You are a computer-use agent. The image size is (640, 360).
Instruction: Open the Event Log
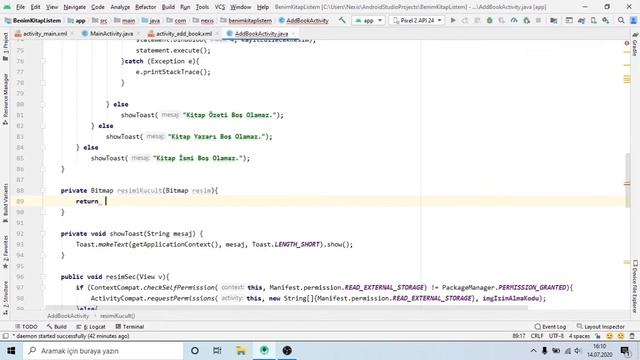click(x=550, y=327)
